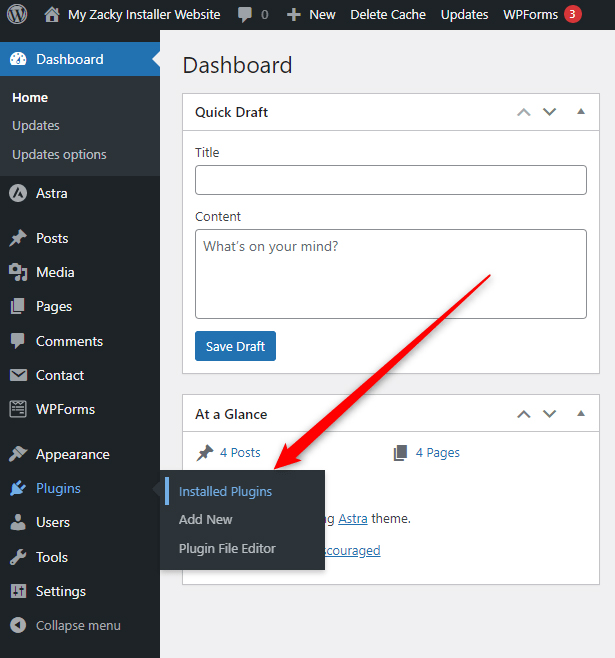The width and height of the screenshot is (615, 658).
Task: Open Updates in the admin bar
Action: [x=464, y=15]
